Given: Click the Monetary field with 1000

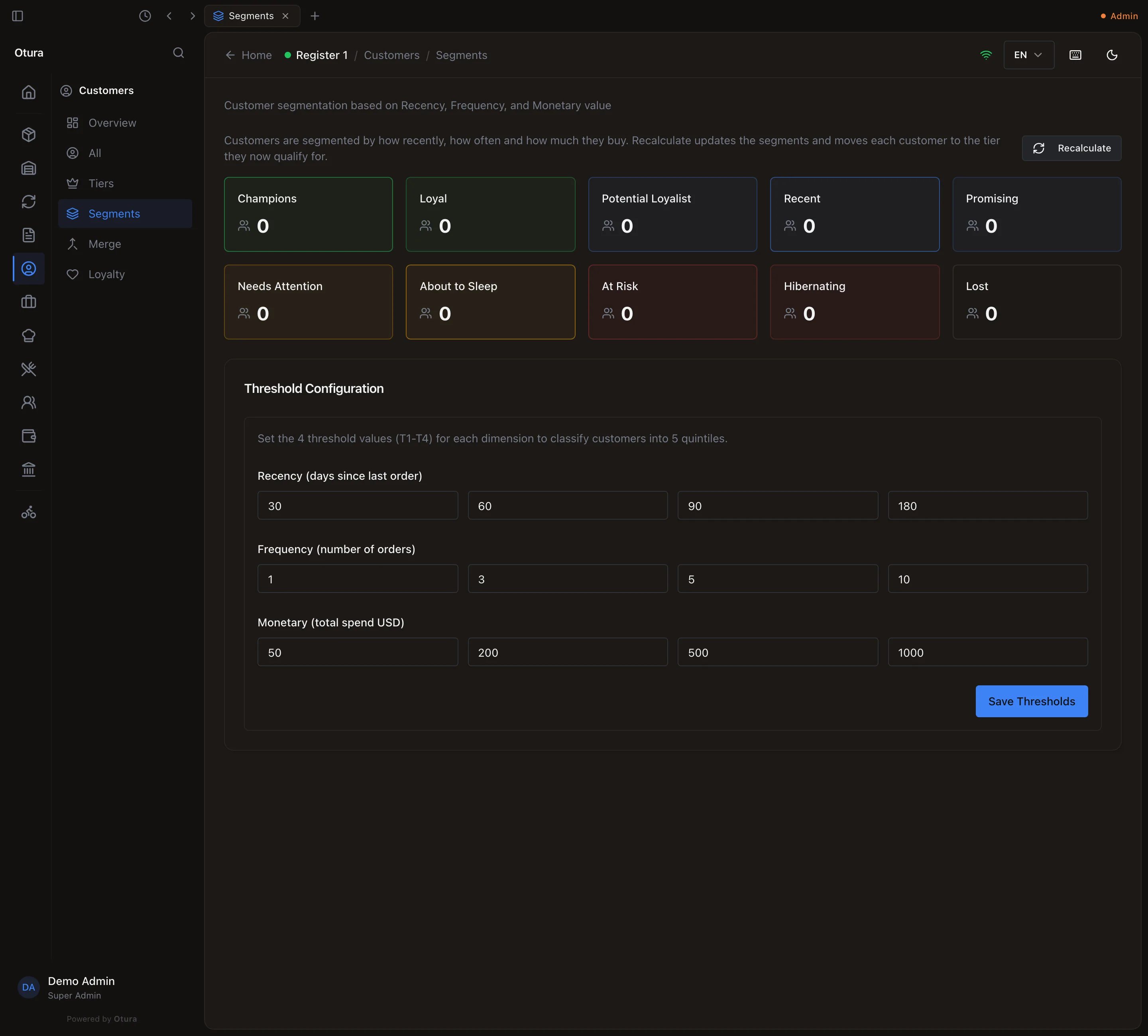Looking at the screenshot, I should pos(987,652).
